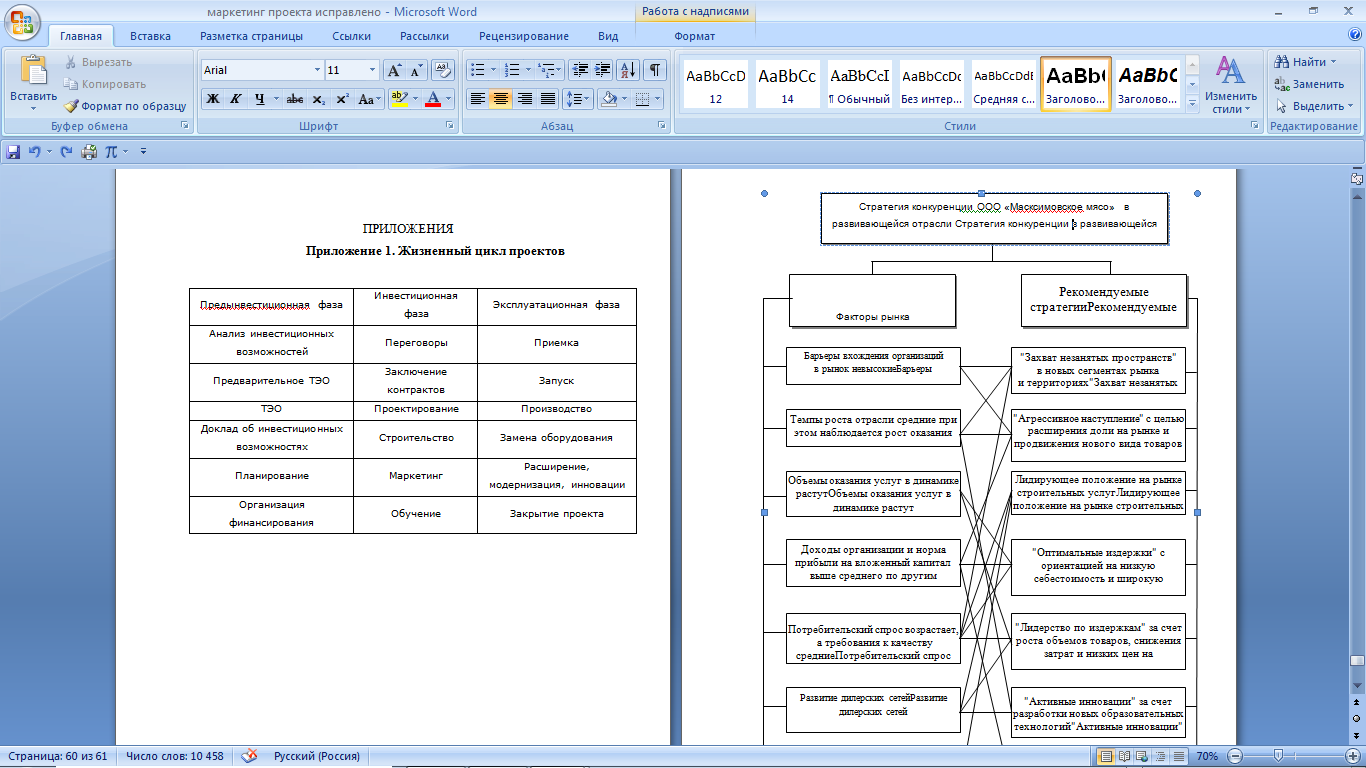The width and height of the screenshot is (1366, 768).
Task: Click the Изменить стили button
Action: 1229,86
